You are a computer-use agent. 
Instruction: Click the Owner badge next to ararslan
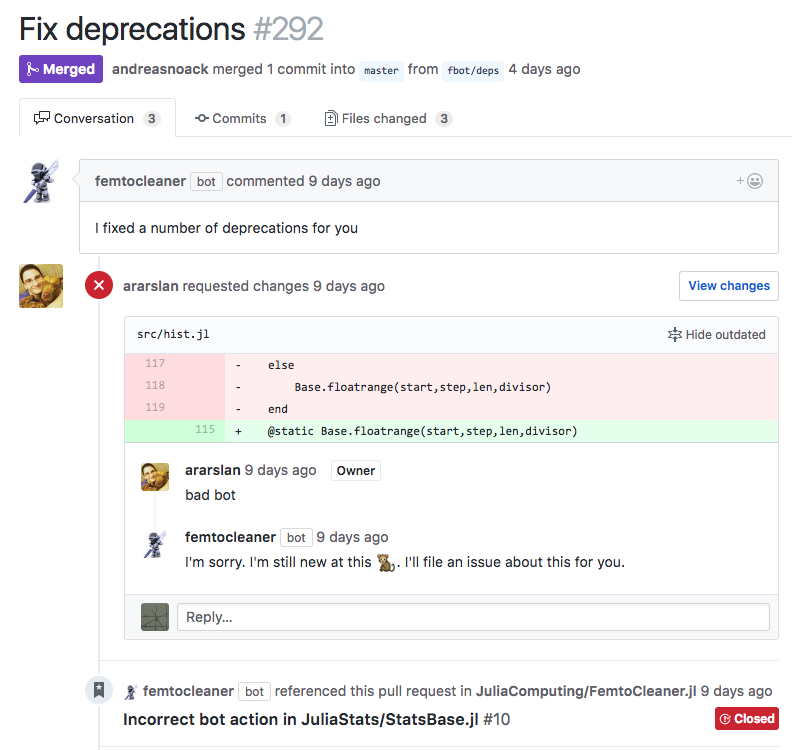[356, 471]
